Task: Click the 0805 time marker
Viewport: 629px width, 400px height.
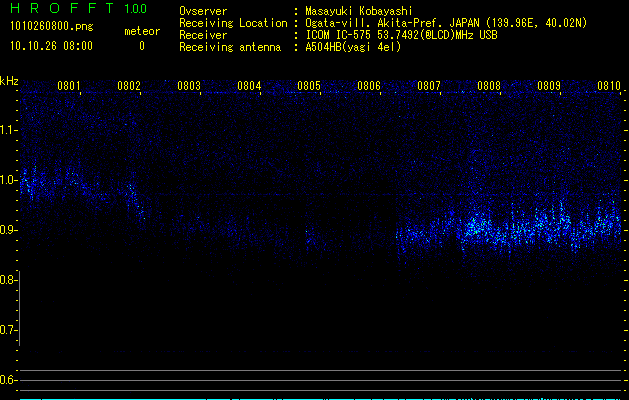Action: pos(308,86)
